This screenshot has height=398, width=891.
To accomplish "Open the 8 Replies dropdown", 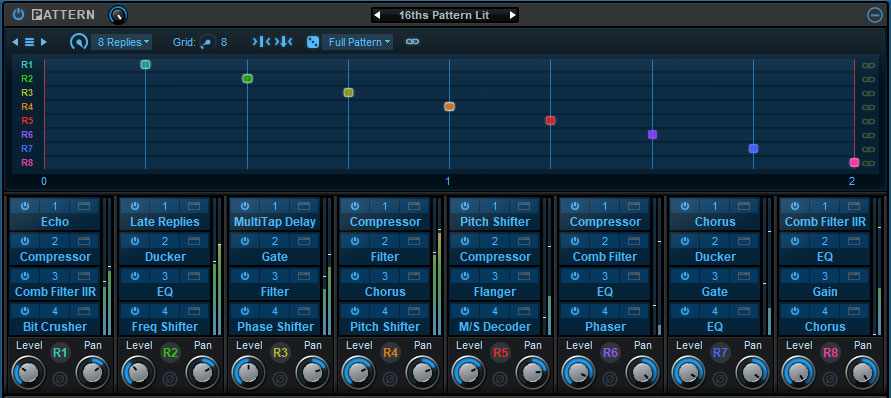I will coord(121,42).
